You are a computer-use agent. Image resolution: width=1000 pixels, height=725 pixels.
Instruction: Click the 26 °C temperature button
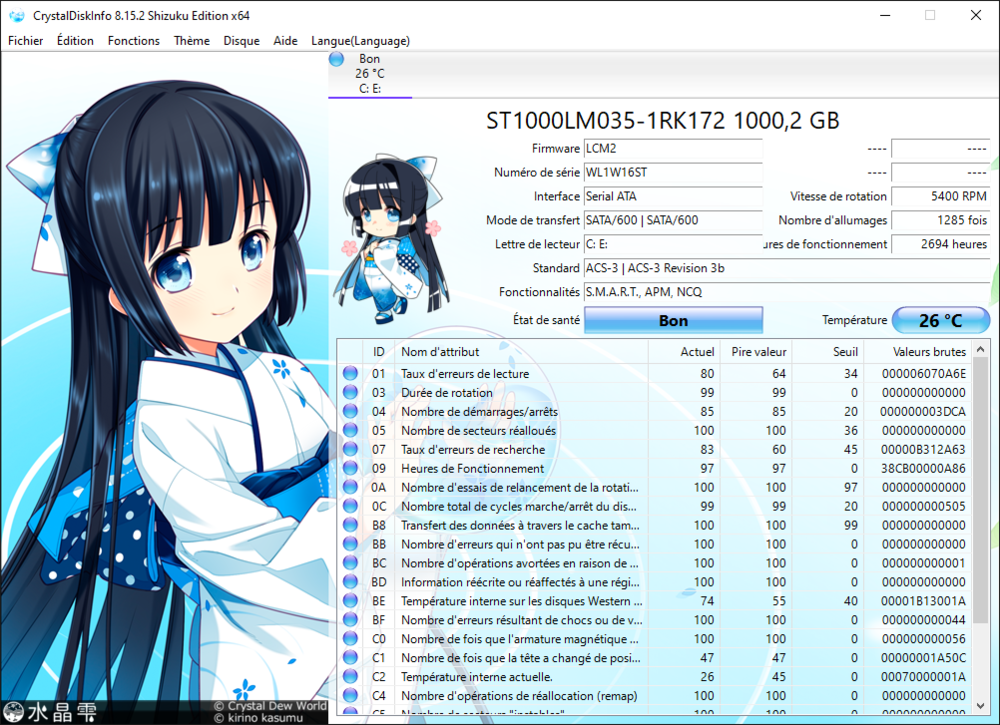point(940,321)
